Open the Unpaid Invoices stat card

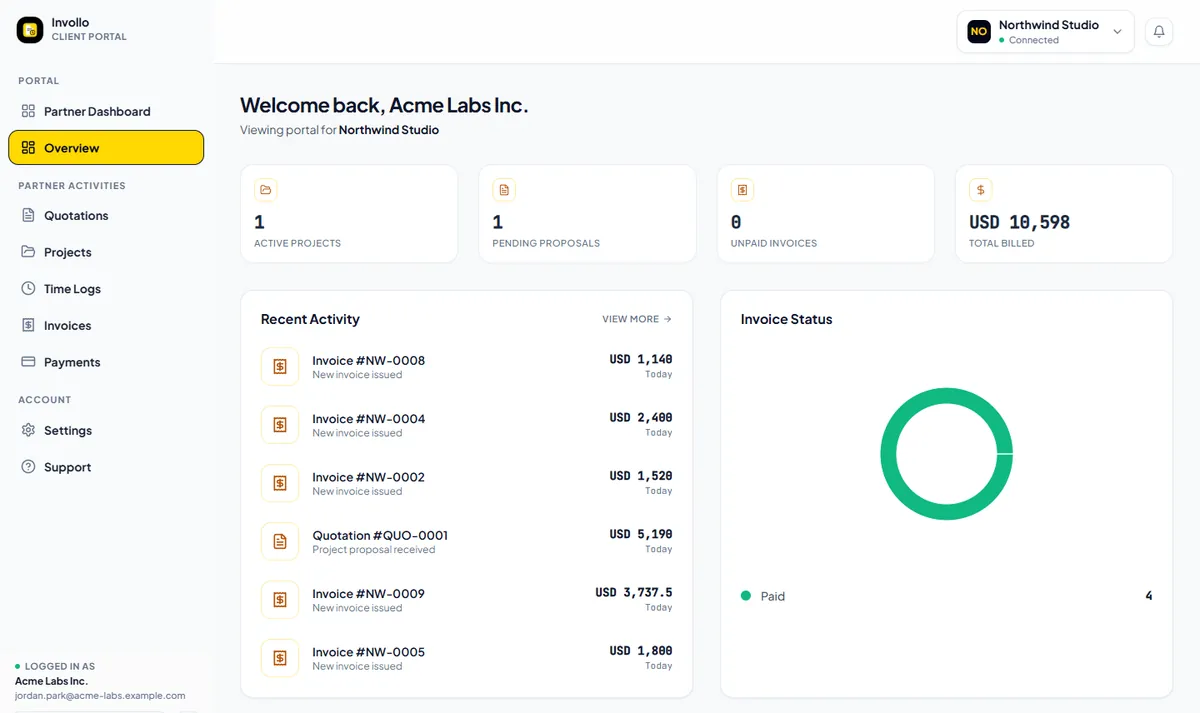826,214
